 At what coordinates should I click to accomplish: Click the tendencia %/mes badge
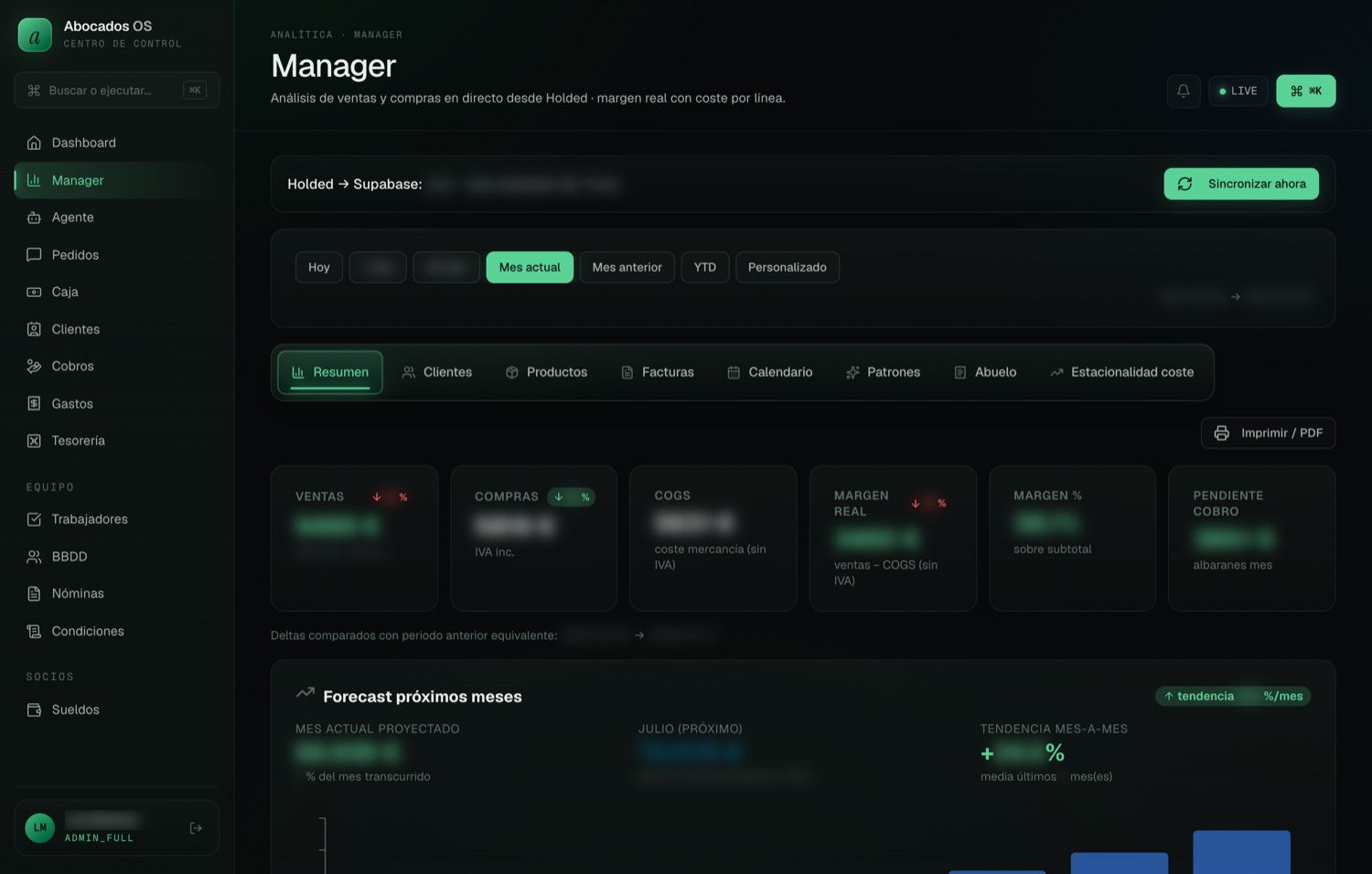point(1233,697)
